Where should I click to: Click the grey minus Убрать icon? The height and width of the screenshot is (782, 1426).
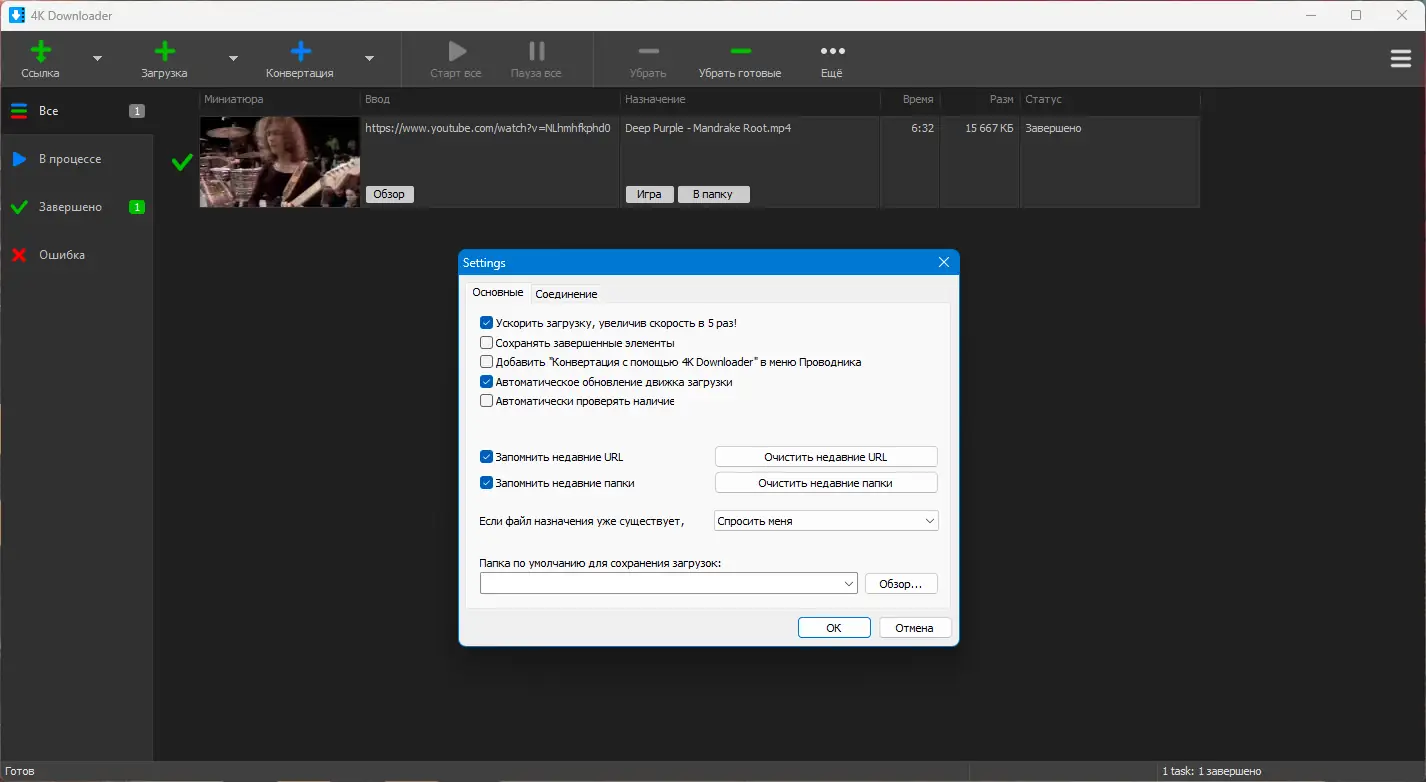pos(648,51)
